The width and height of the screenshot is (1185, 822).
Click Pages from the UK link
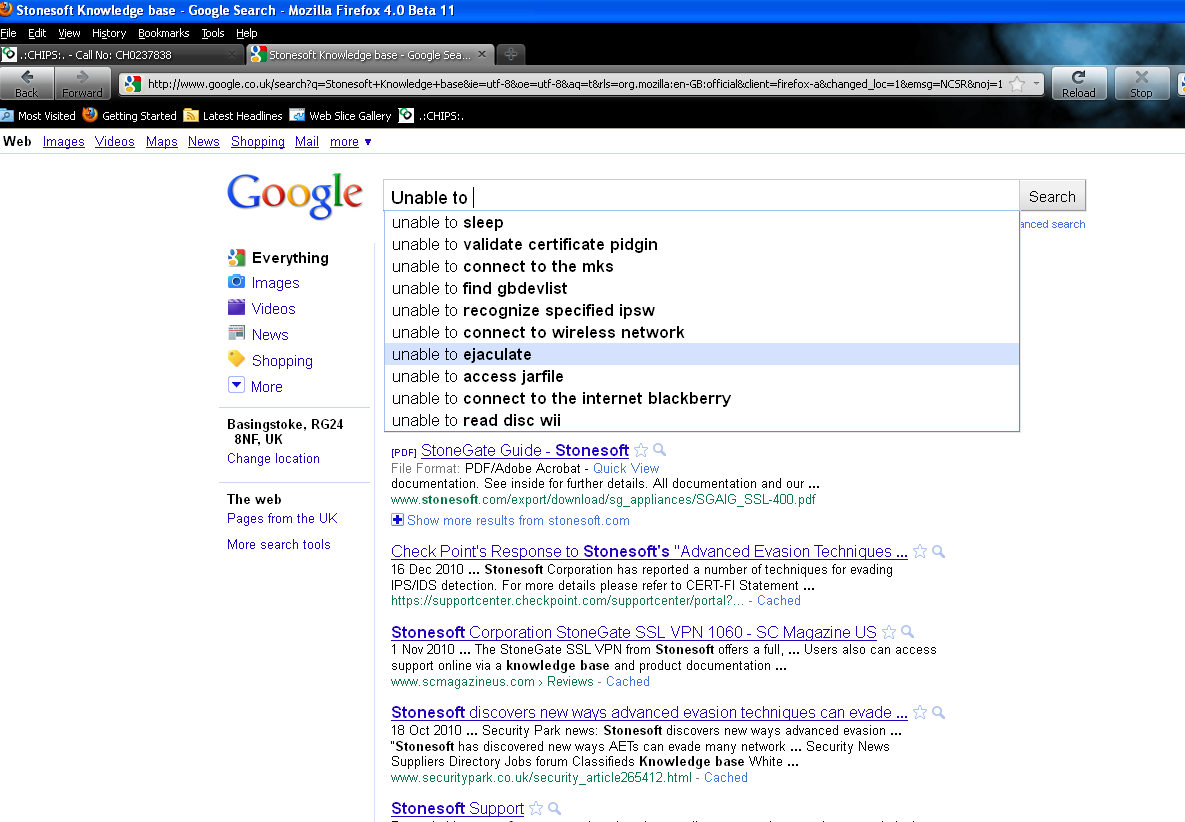tap(282, 518)
